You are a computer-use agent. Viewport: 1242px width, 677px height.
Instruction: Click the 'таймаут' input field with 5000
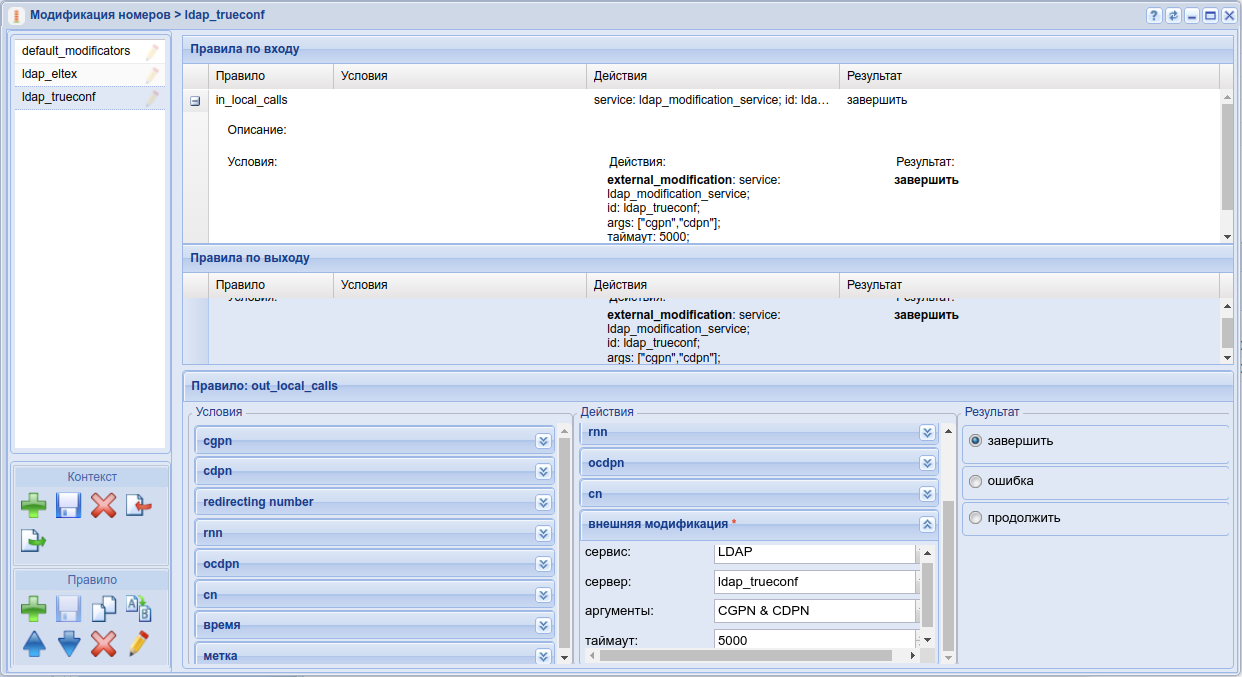[x=814, y=640]
